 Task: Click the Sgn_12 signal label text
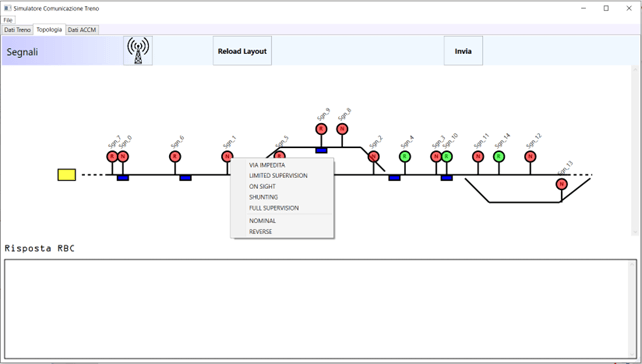pos(534,141)
